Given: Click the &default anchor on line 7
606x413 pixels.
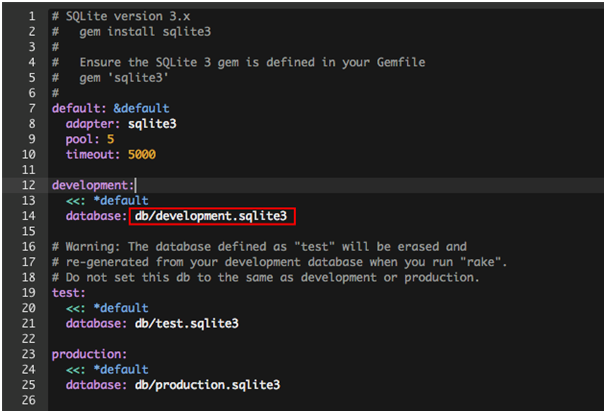Looking at the screenshot, I should (141, 108).
